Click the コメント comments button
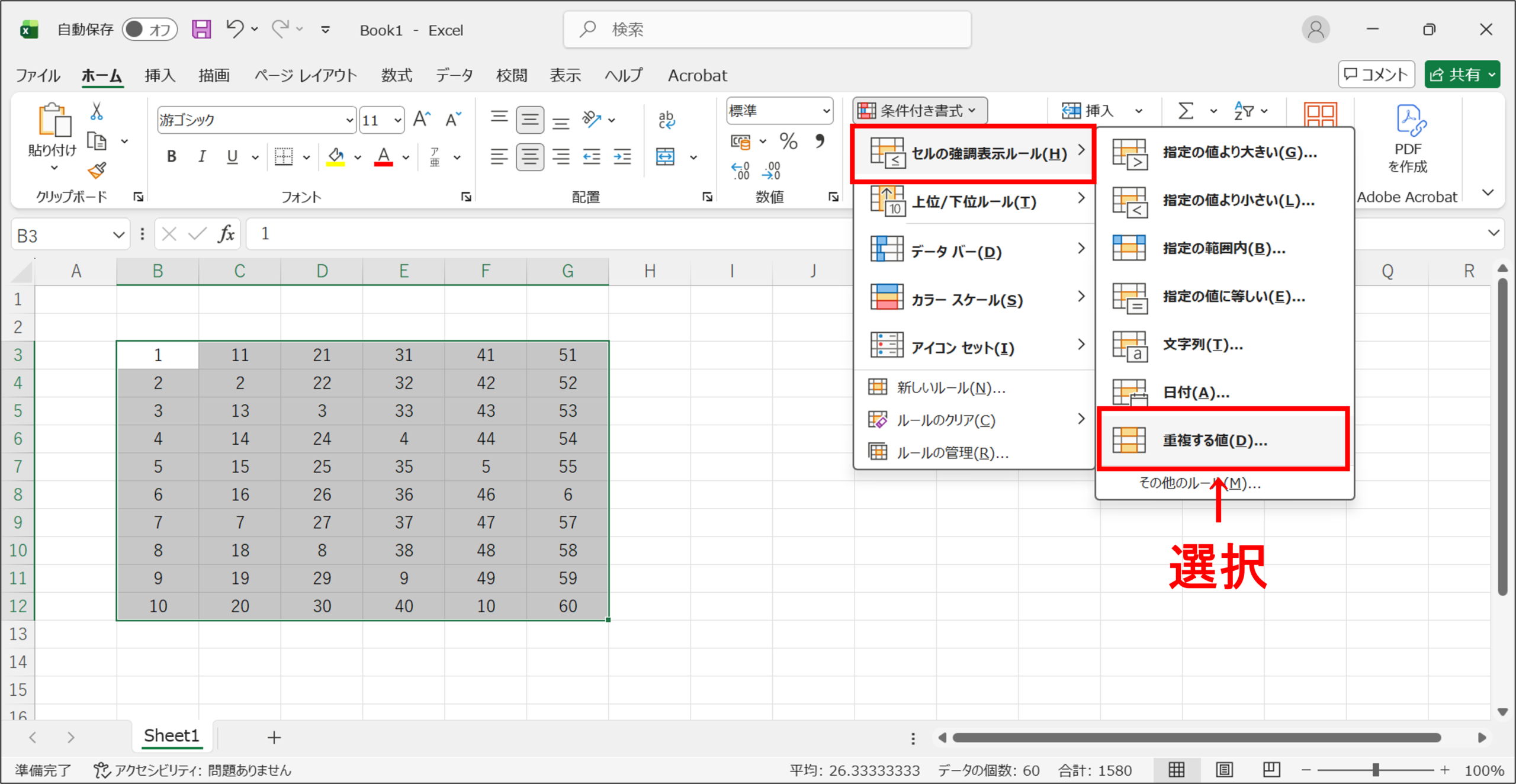 tap(1376, 75)
